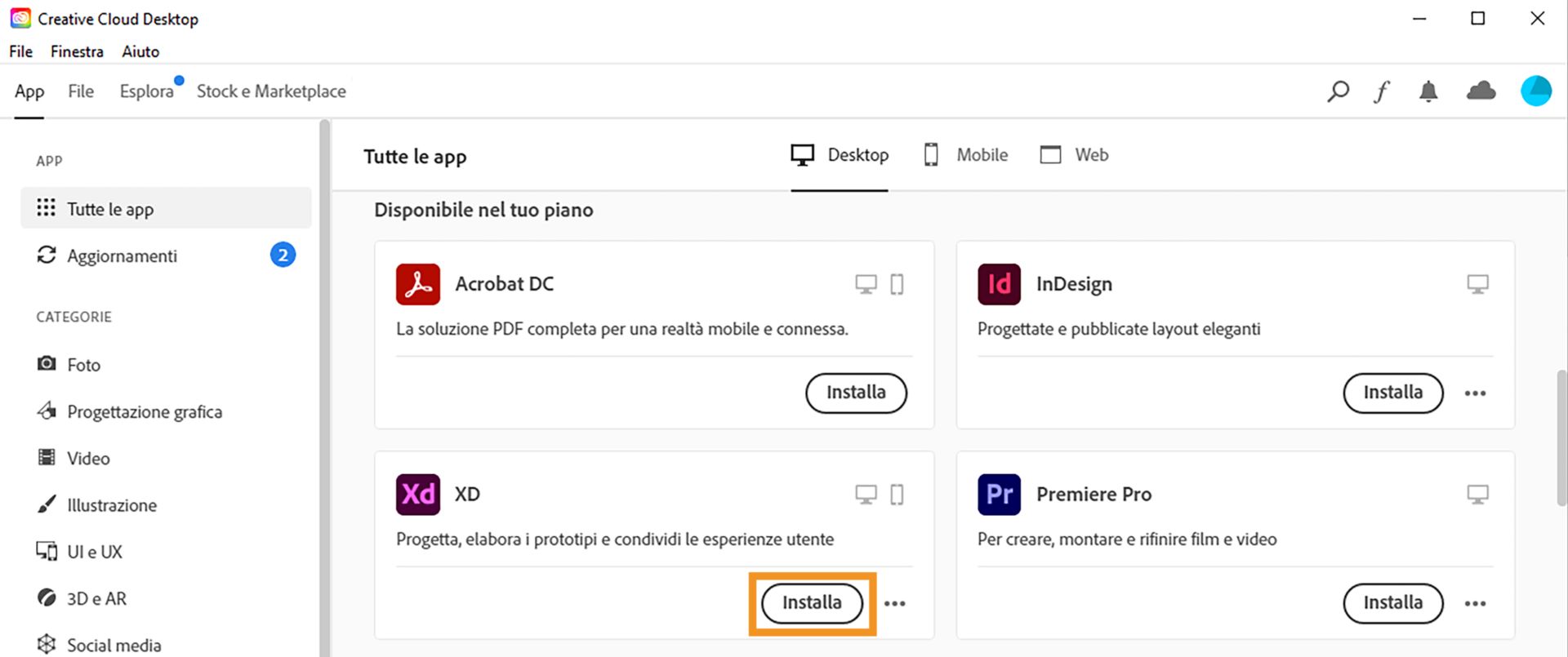Open more options for XD
Screen dimensions: 1568x657
[x=894, y=604]
